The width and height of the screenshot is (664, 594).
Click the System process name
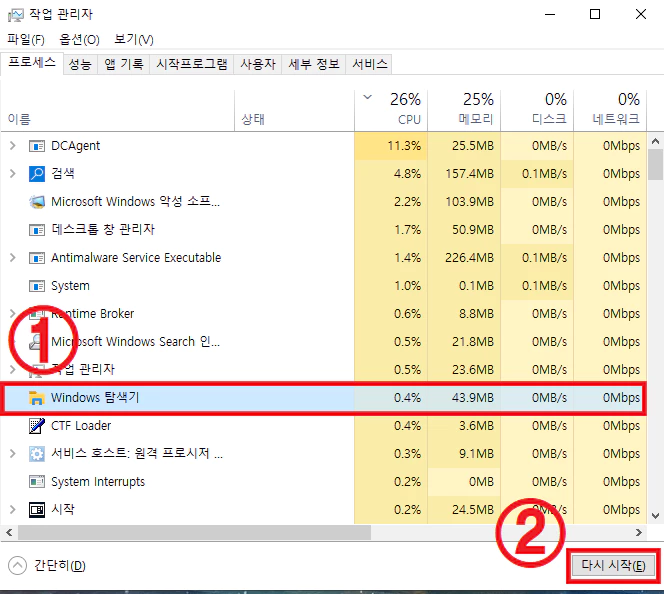pos(70,286)
